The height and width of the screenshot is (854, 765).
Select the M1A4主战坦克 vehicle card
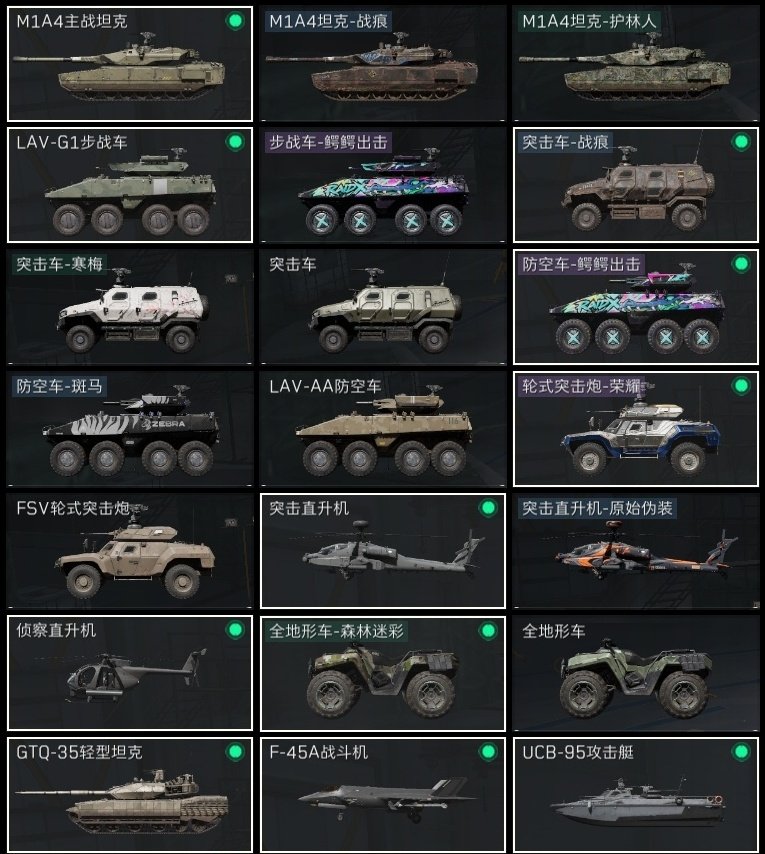[x=130, y=64]
